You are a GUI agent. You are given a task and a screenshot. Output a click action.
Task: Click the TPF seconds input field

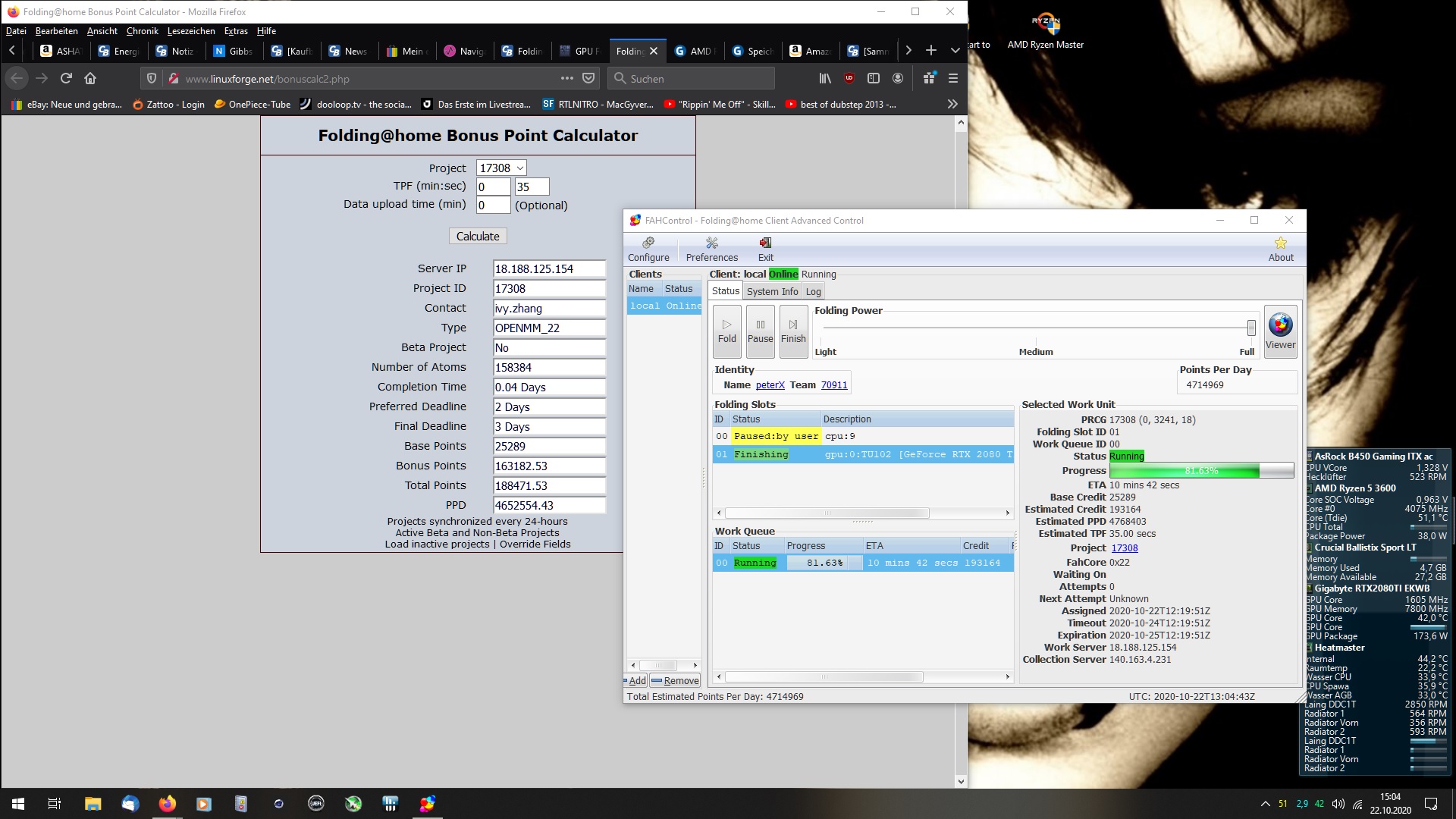(x=532, y=187)
